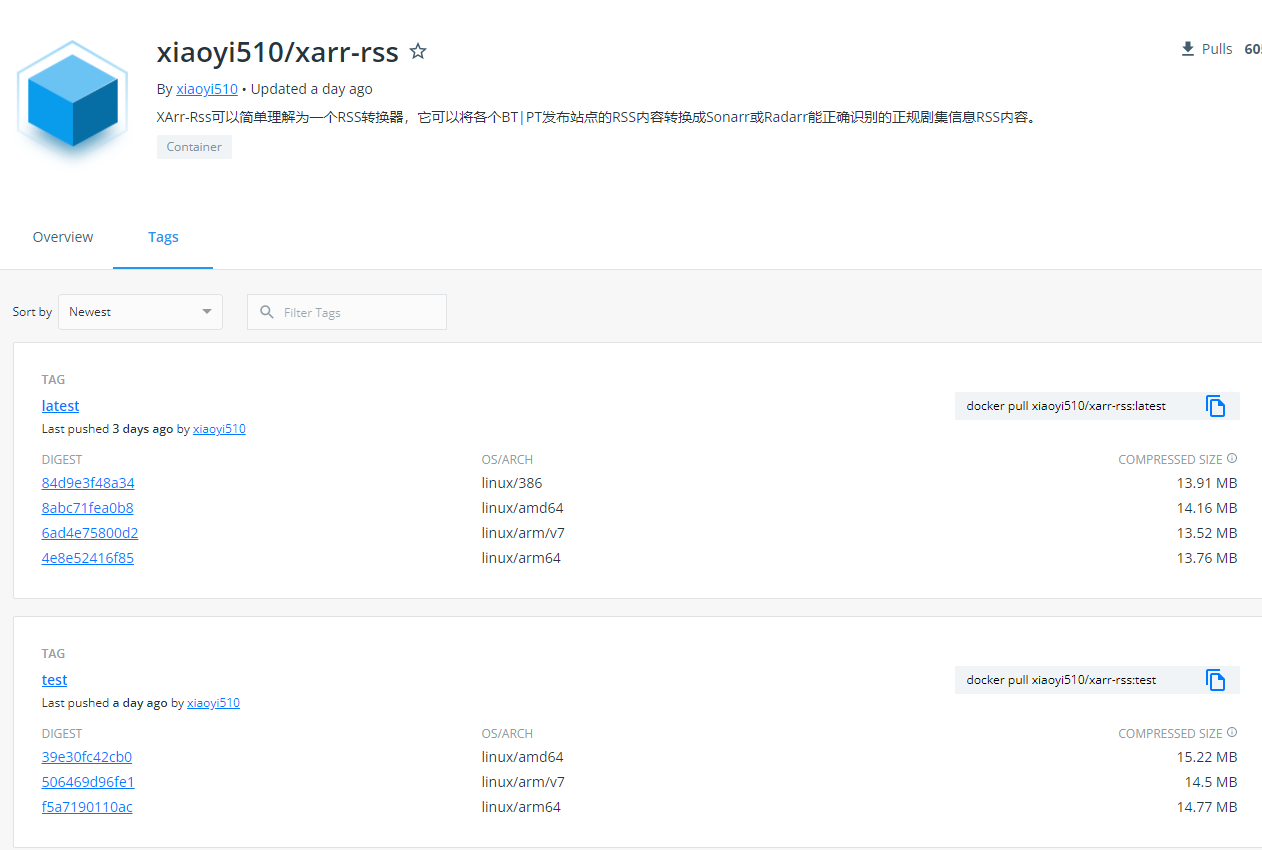Copy the docker pull command for test tag

[x=1216, y=680]
